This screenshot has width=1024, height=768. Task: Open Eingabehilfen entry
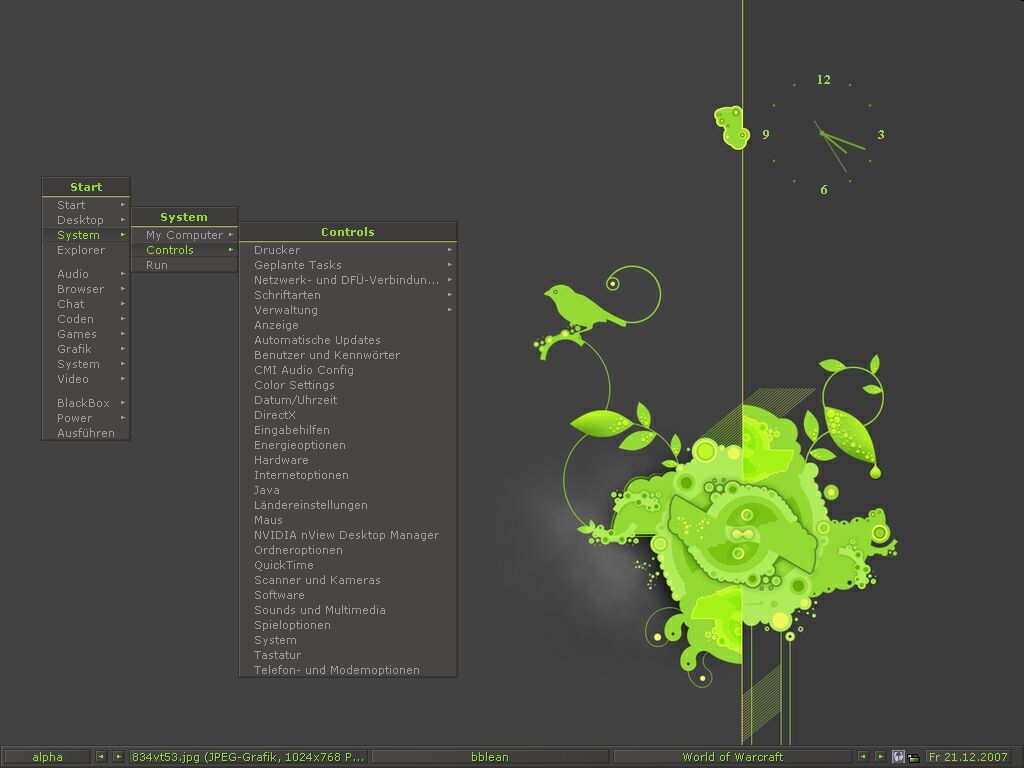(x=347, y=430)
